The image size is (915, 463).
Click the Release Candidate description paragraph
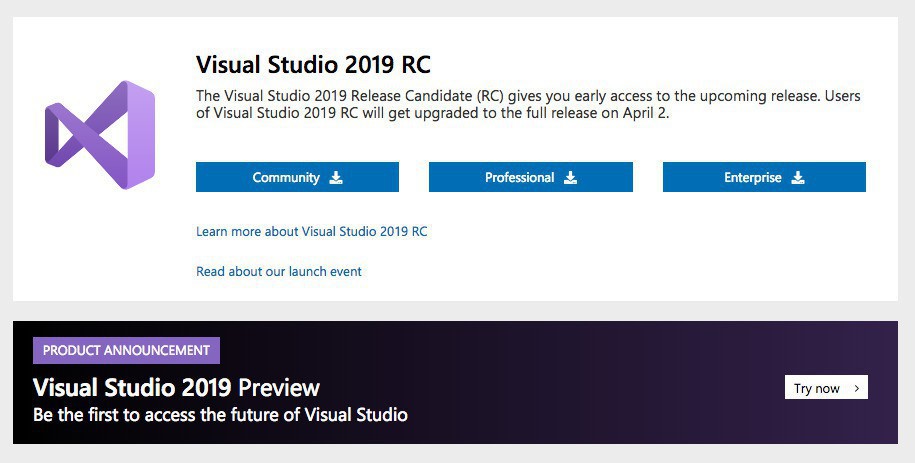(x=528, y=105)
